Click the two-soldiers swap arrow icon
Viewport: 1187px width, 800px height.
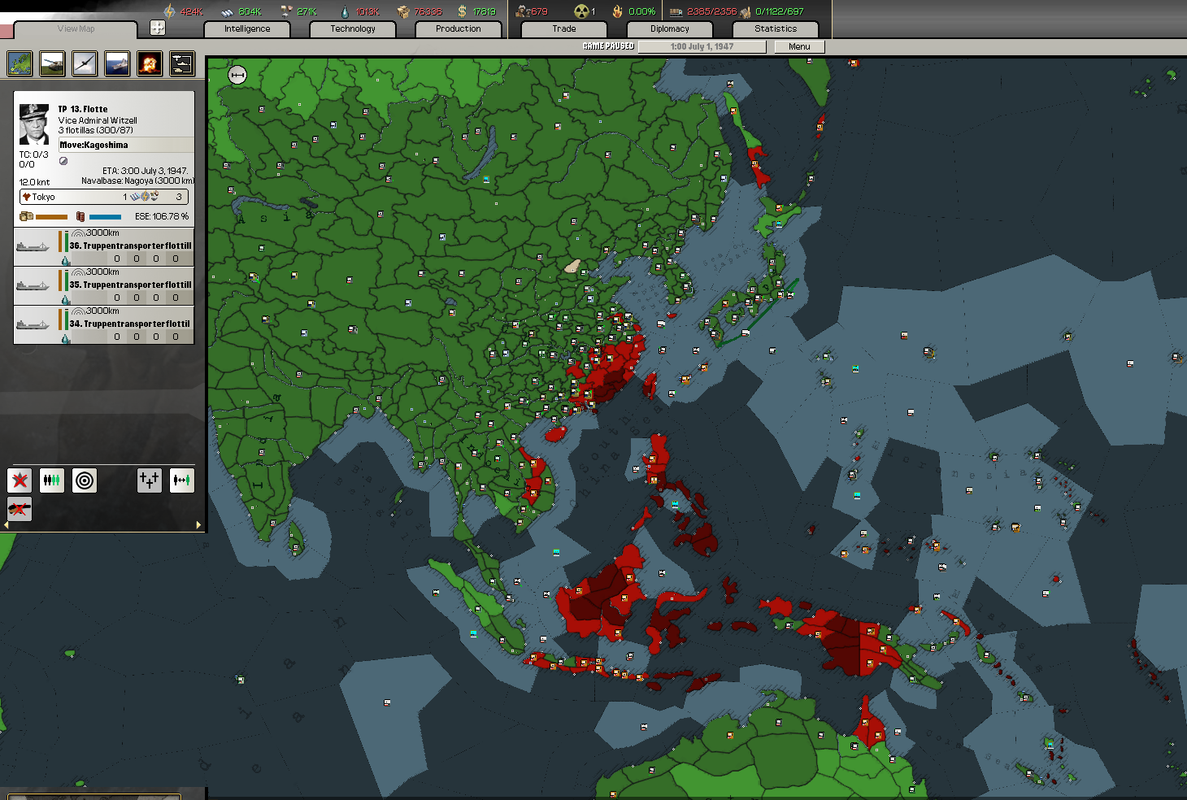[x=182, y=480]
